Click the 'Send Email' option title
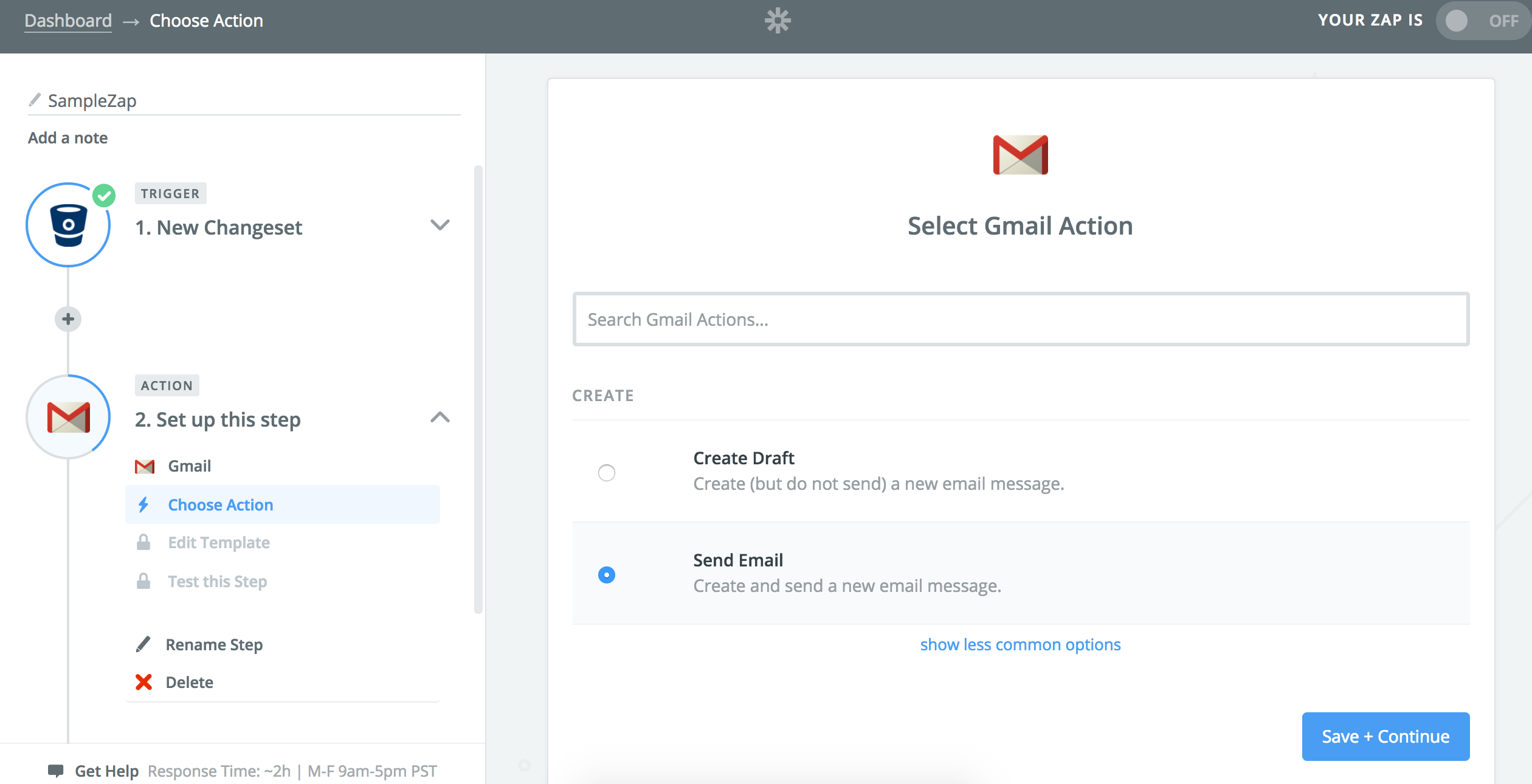The width and height of the screenshot is (1532, 784). click(x=738, y=560)
